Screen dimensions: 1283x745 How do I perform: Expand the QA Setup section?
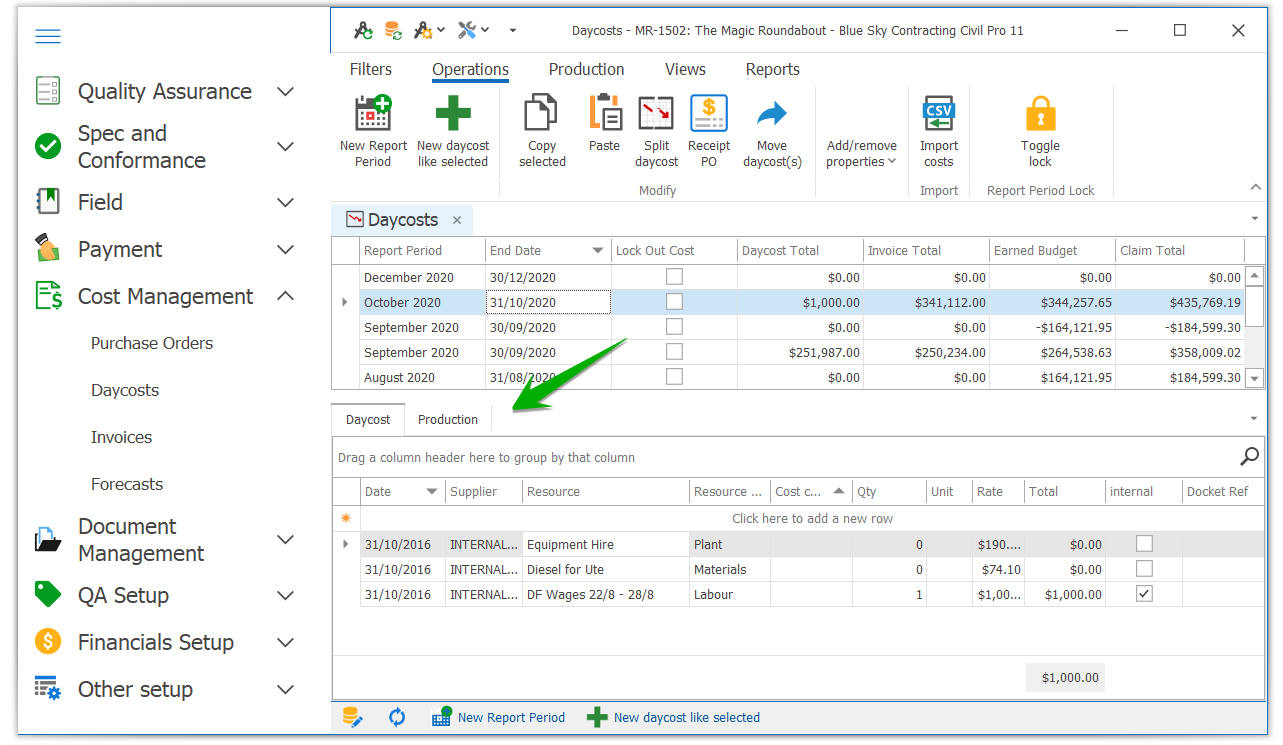click(286, 595)
